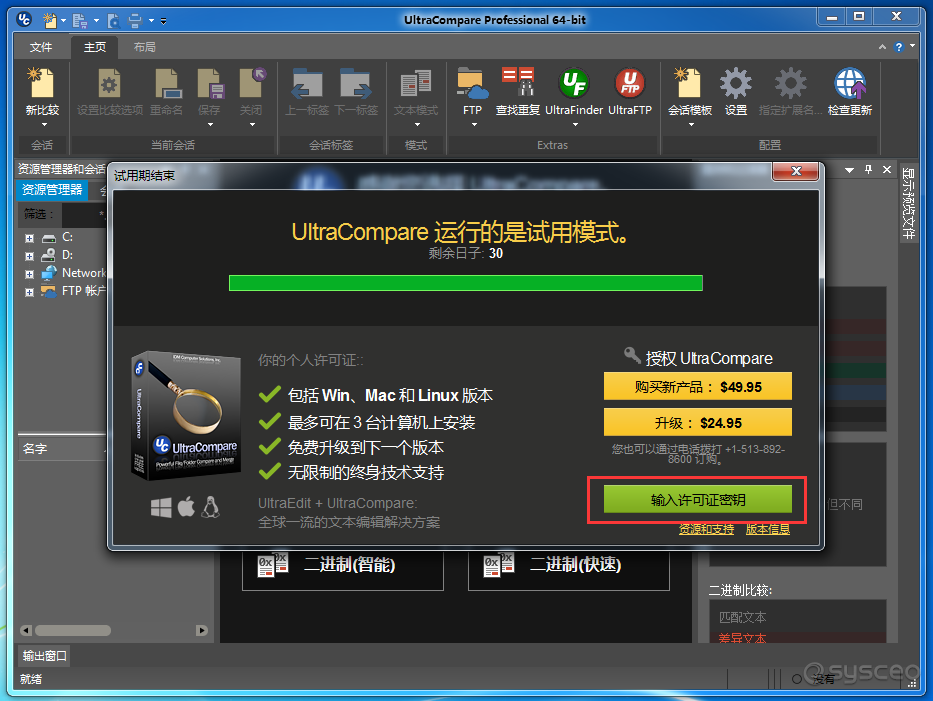The image size is (933, 701).
Task: Collapse the ribbon with the up chevron
Action: click(882, 47)
